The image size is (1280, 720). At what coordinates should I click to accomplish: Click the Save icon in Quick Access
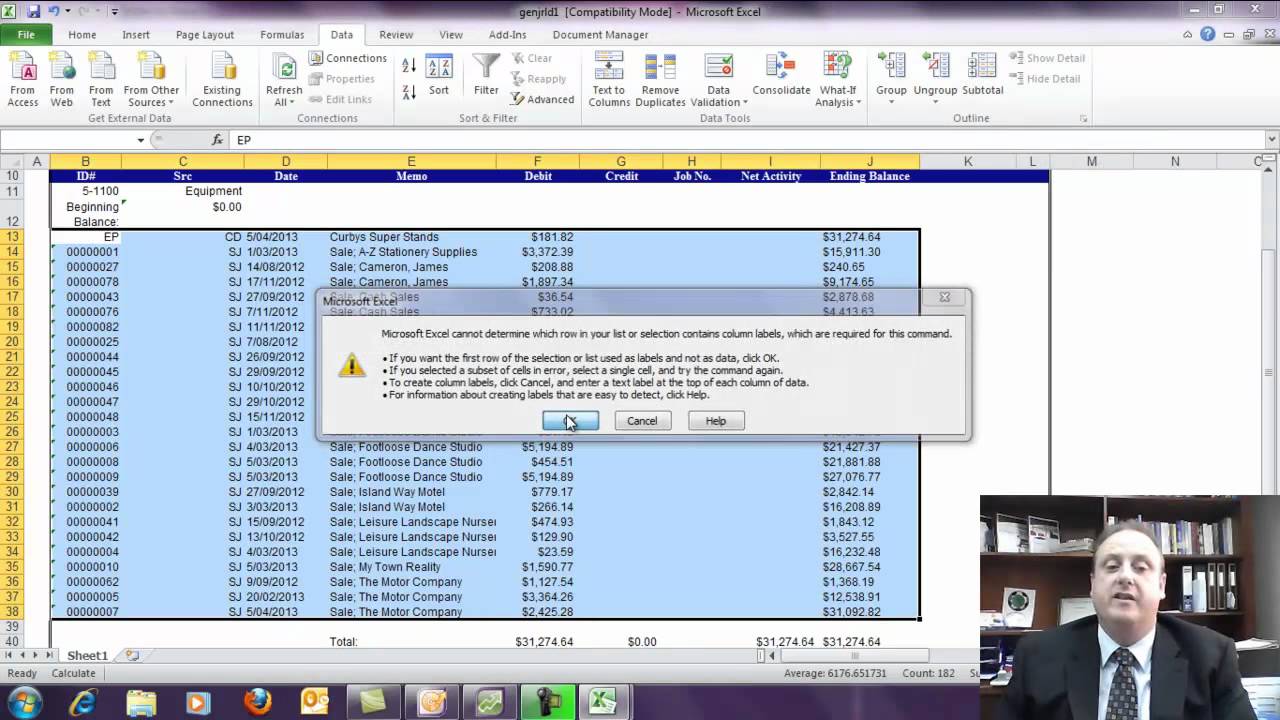pyautogui.click(x=34, y=11)
